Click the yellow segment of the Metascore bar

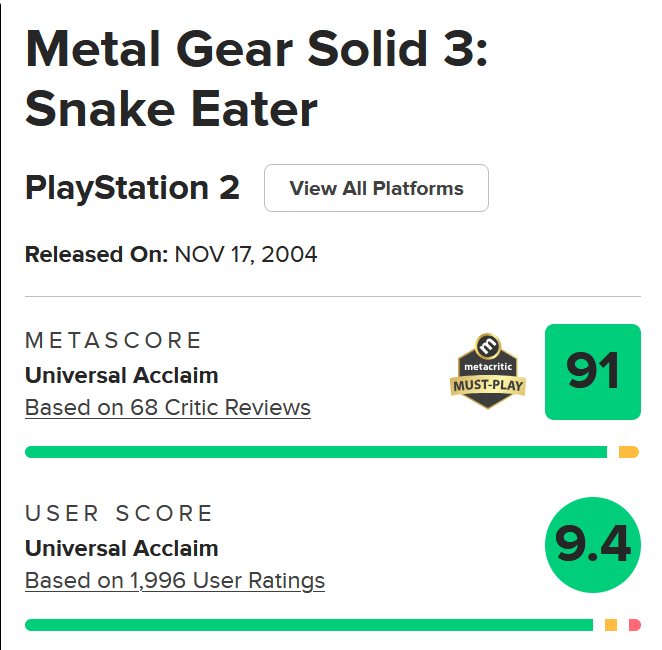(628, 452)
